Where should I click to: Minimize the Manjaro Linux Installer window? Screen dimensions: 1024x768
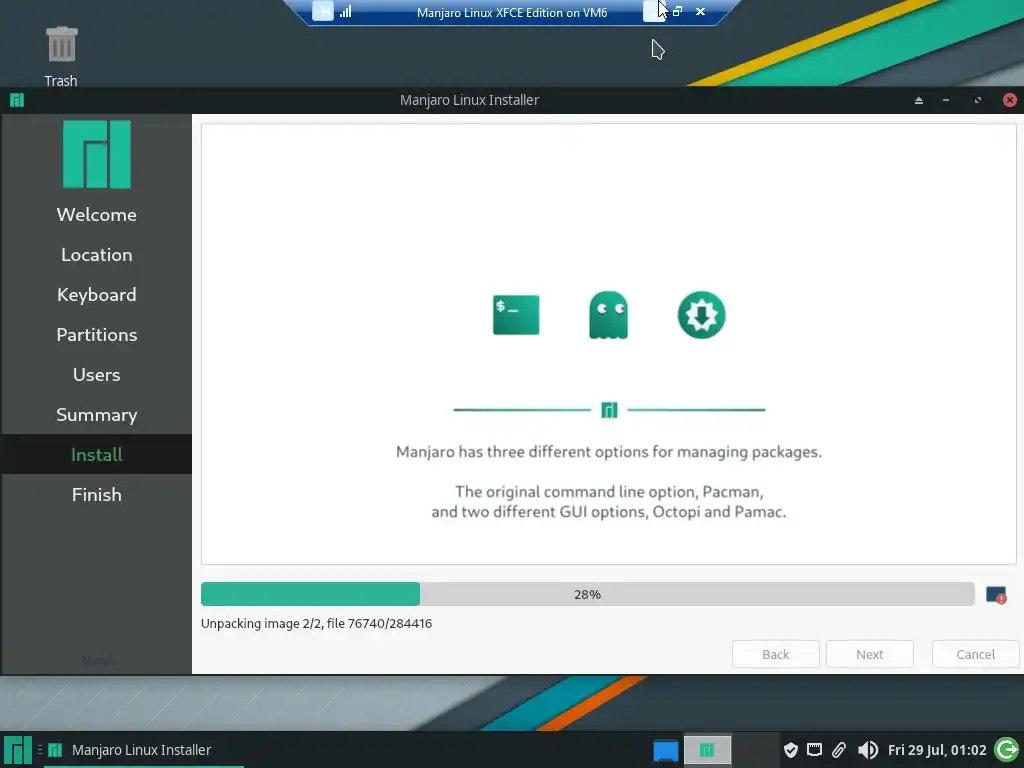coord(946,101)
